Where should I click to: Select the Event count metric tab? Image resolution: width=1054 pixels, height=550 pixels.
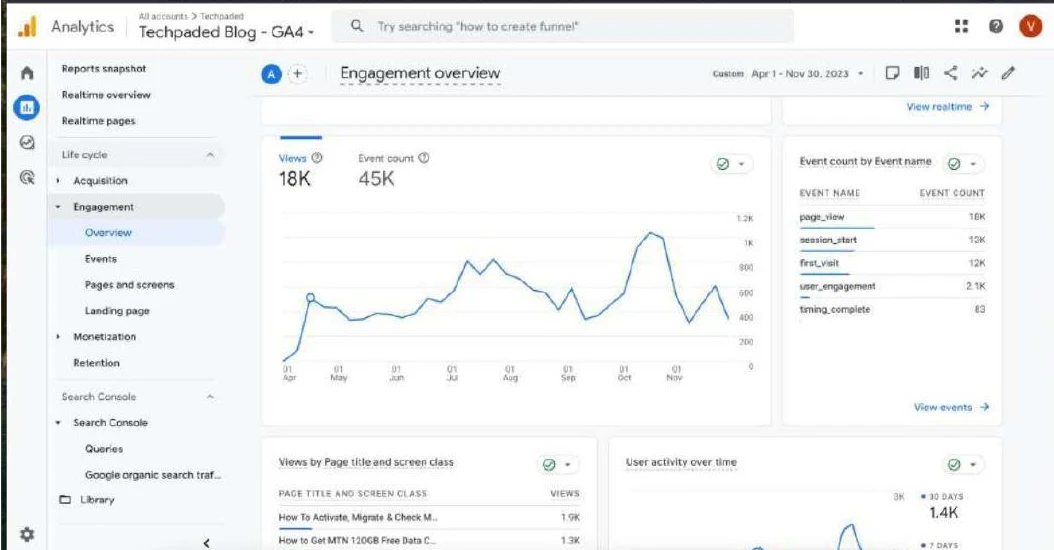pyautogui.click(x=393, y=168)
